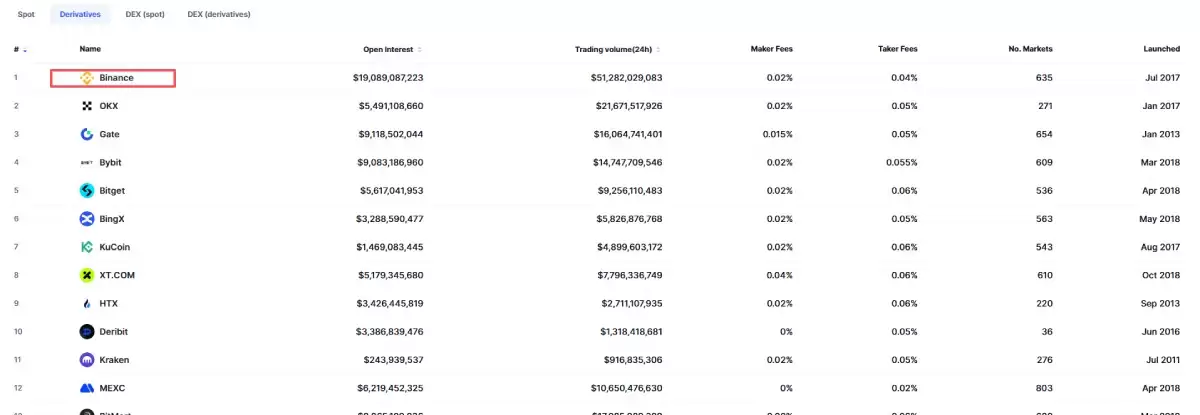Open the Bitget exchange link
Image resolution: width=1200 pixels, height=415 pixels.
(112, 190)
